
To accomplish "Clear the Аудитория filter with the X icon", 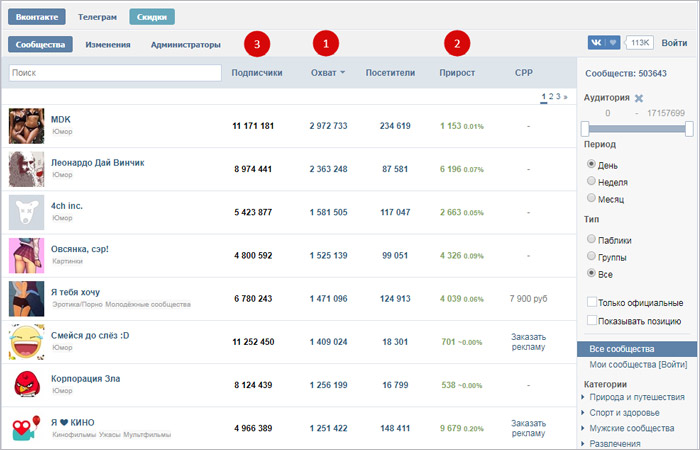I will pyautogui.click(x=639, y=98).
